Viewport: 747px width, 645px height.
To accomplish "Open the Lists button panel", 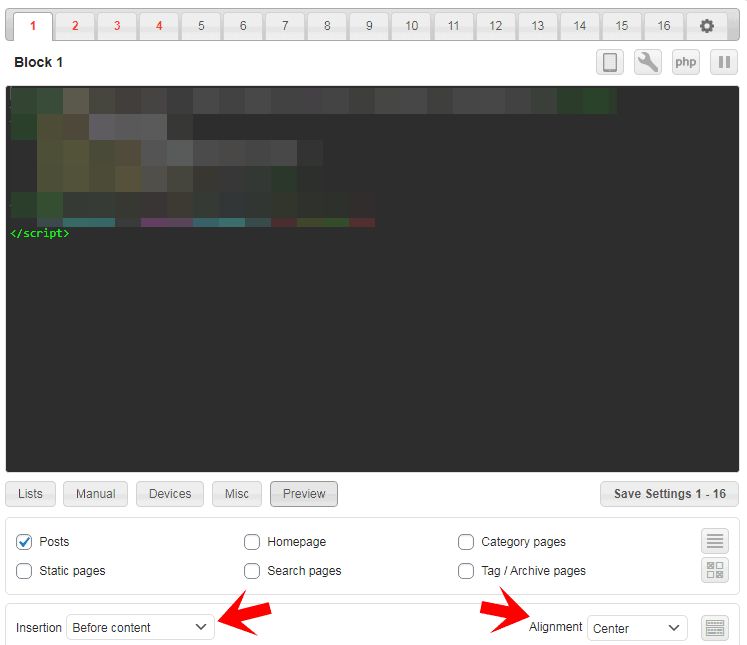I will click(x=31, y=494).
